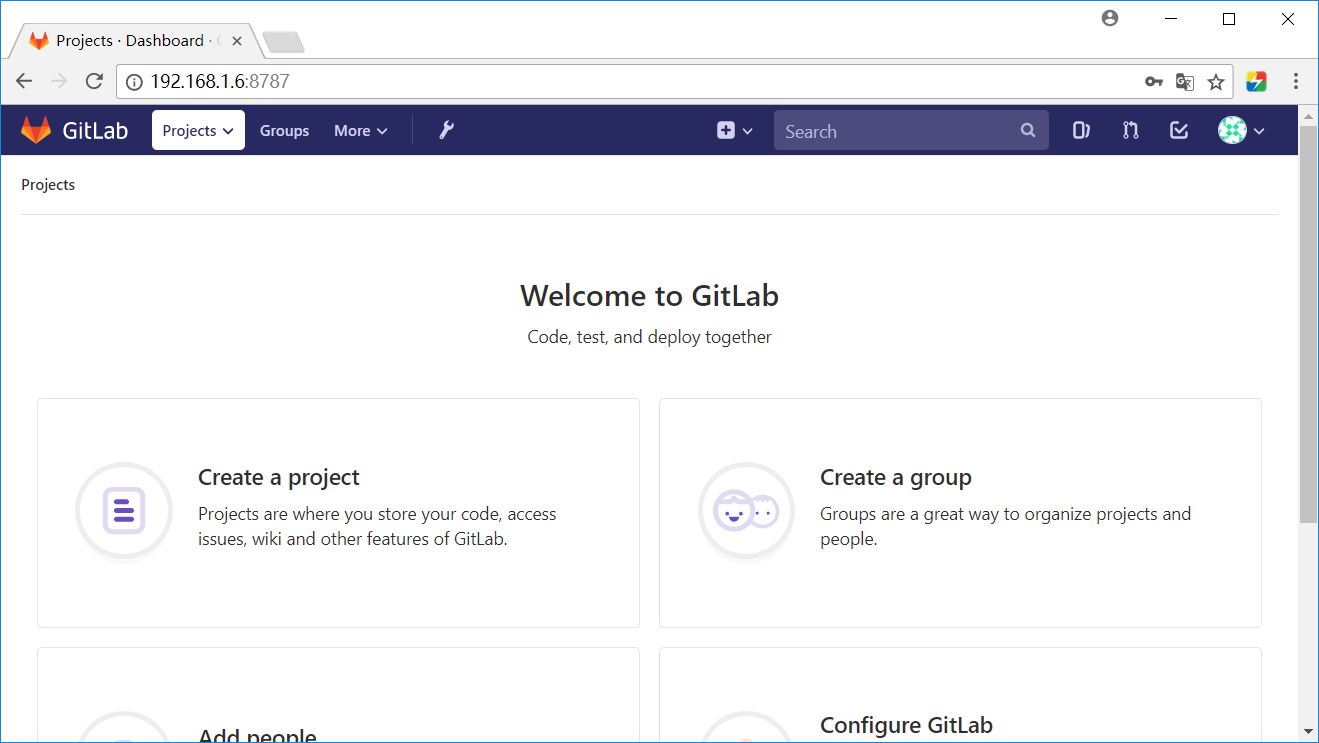Open a new browser tab
Screen dimensions: 1319x743
point(283,42)
